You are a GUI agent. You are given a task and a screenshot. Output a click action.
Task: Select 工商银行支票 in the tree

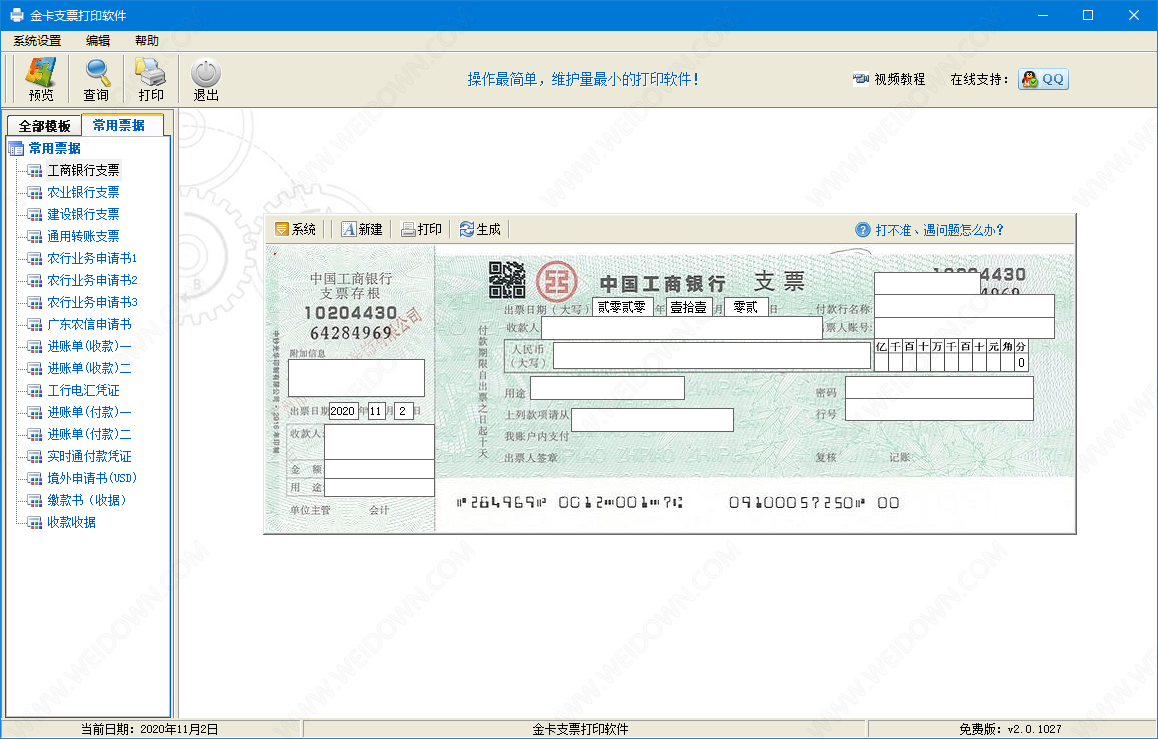pos(83,171)
